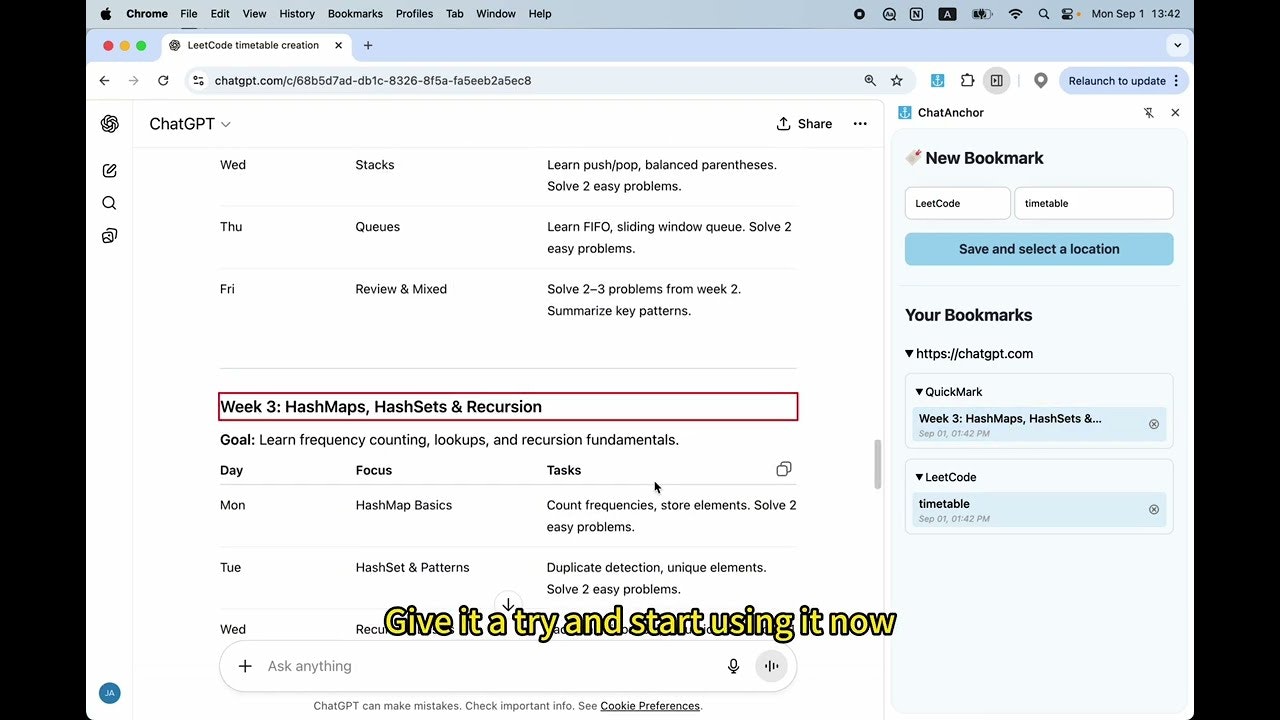Start dictation with microphone icon

click(x=733, y=666)
